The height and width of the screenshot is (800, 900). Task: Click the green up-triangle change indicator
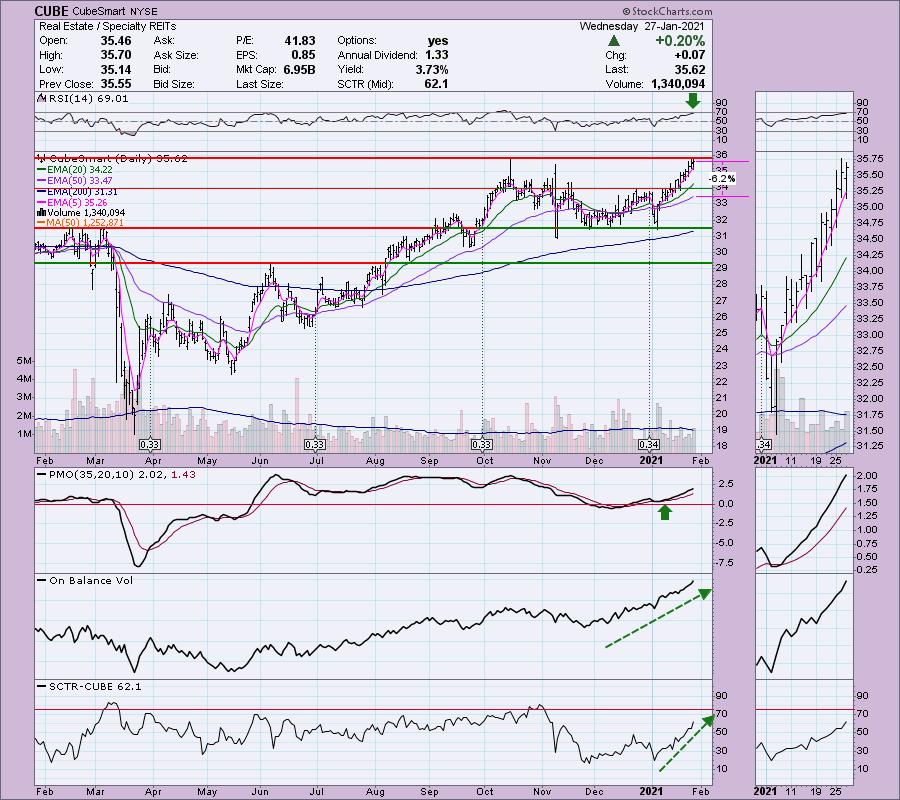[614, 41]
